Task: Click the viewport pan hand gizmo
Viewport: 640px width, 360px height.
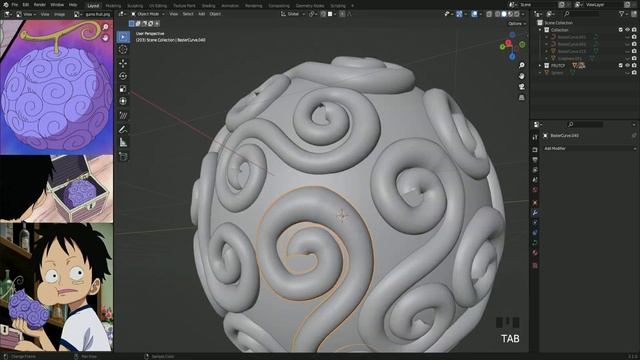Action: point(522,76)
